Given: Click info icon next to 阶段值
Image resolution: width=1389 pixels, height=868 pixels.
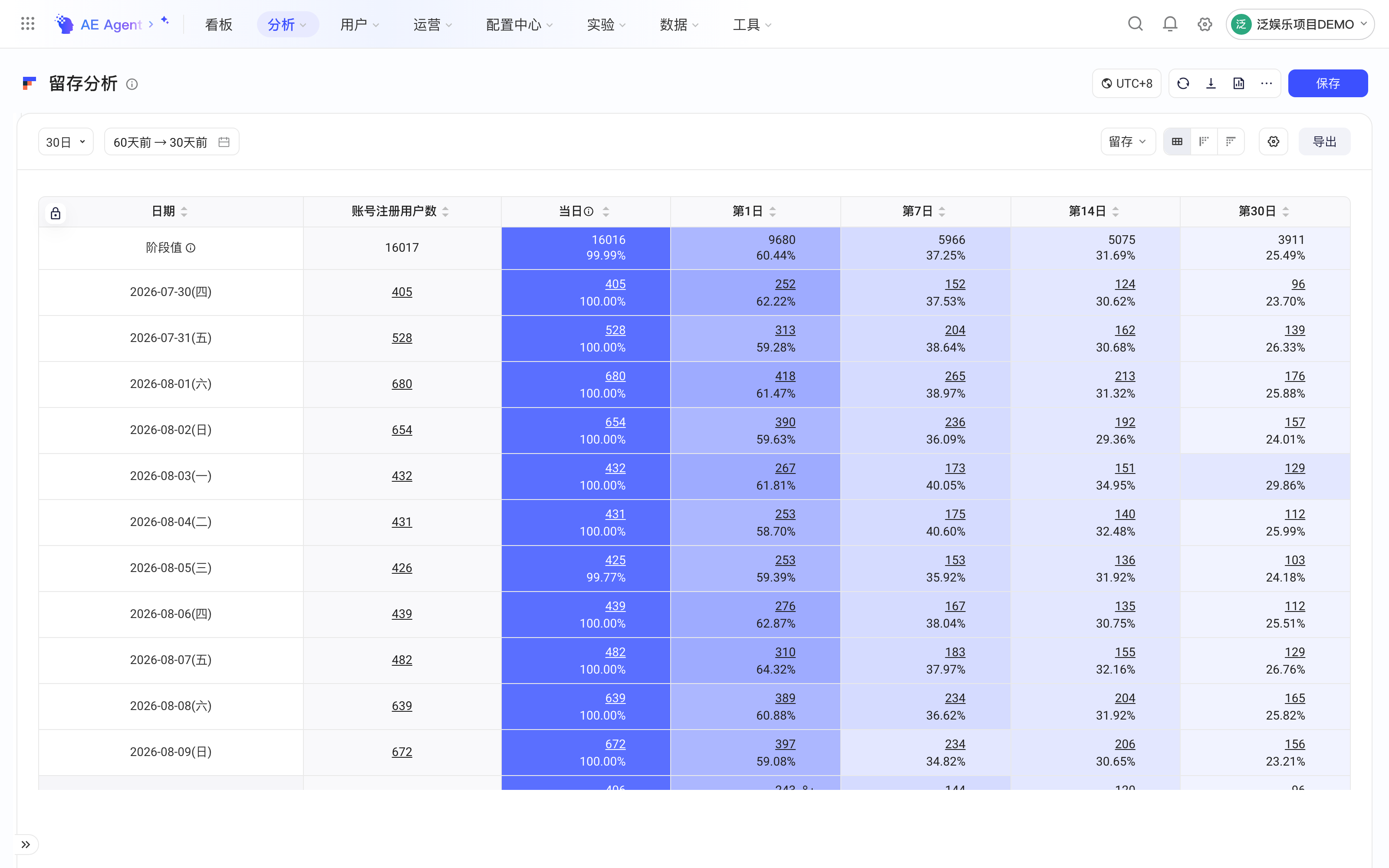Looking at the screenshot, I should click(x=191, y=248).
